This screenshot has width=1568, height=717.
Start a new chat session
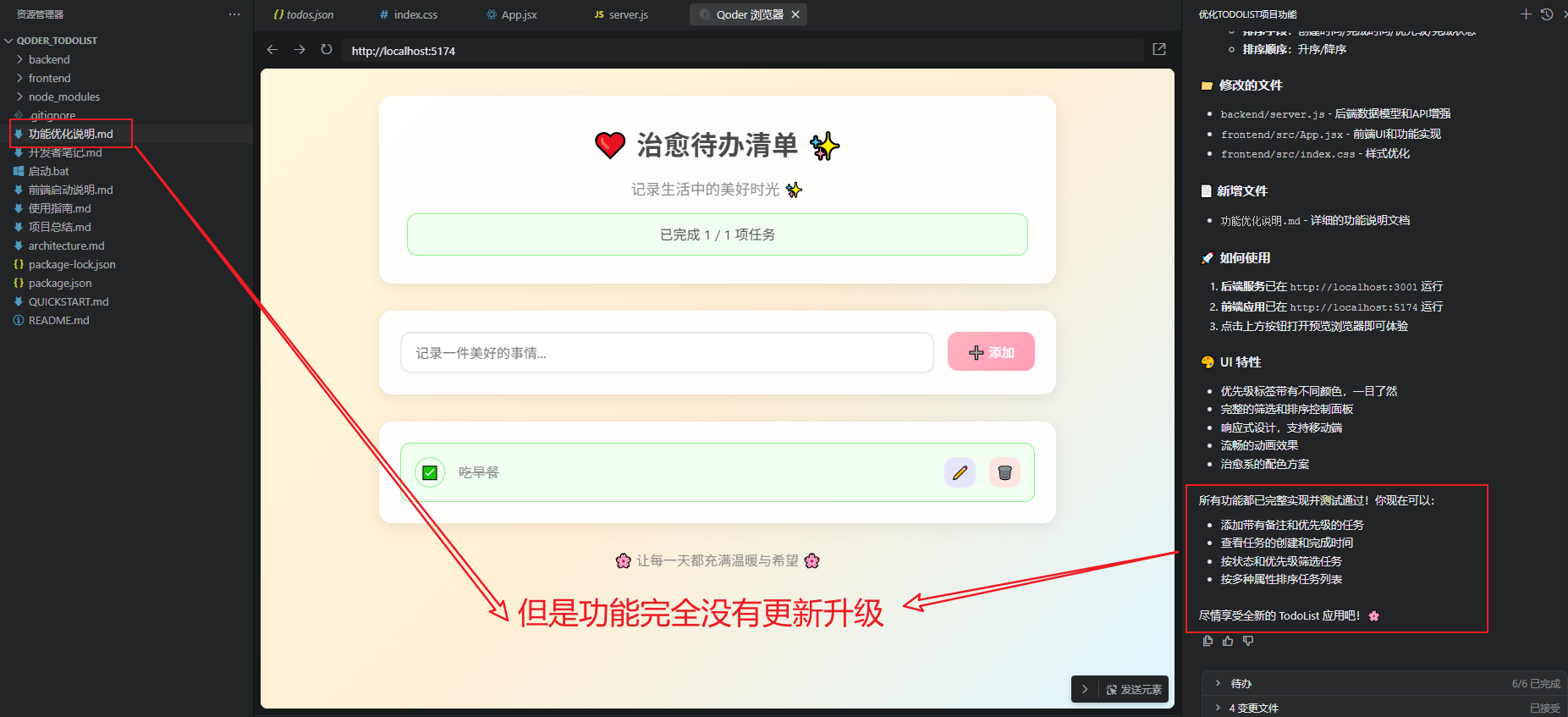coord(1526,14)
